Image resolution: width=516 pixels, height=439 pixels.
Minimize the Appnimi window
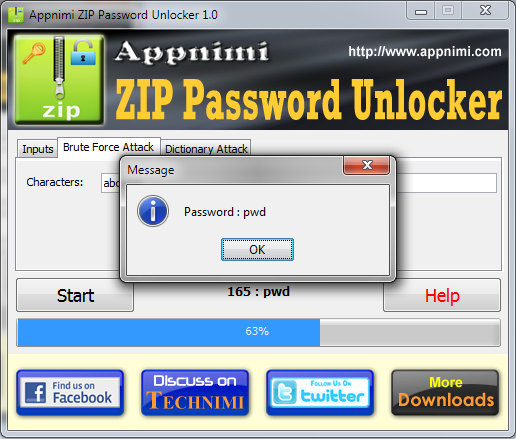[x=421, y=11]
